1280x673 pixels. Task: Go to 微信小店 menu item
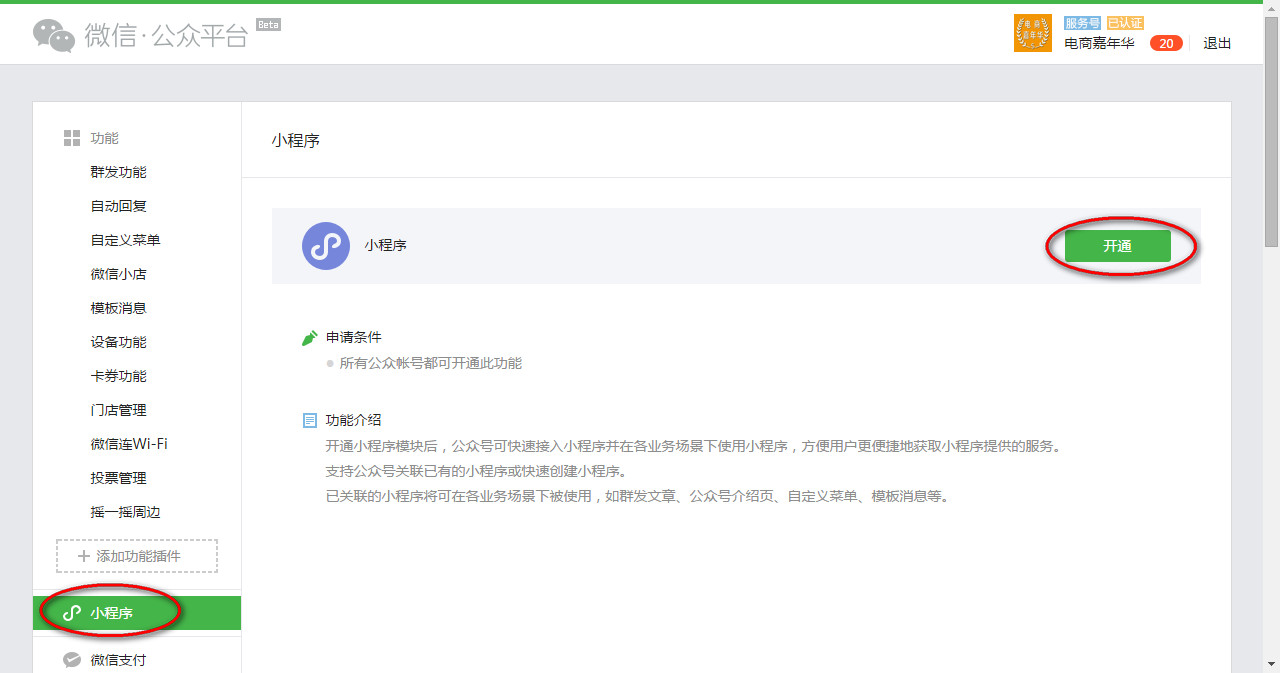pos(118,274)
